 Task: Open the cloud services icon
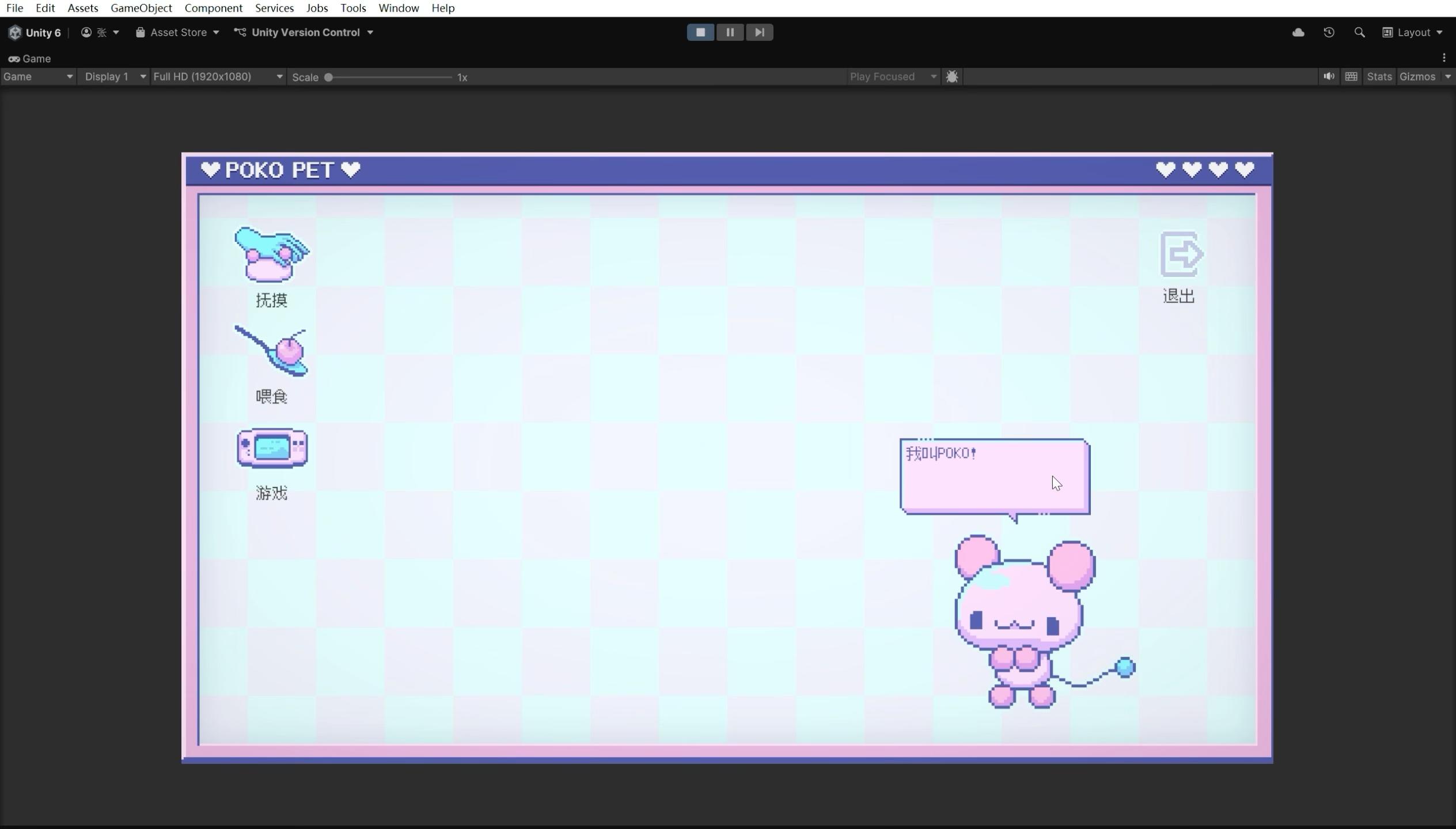pos(1298,33)
